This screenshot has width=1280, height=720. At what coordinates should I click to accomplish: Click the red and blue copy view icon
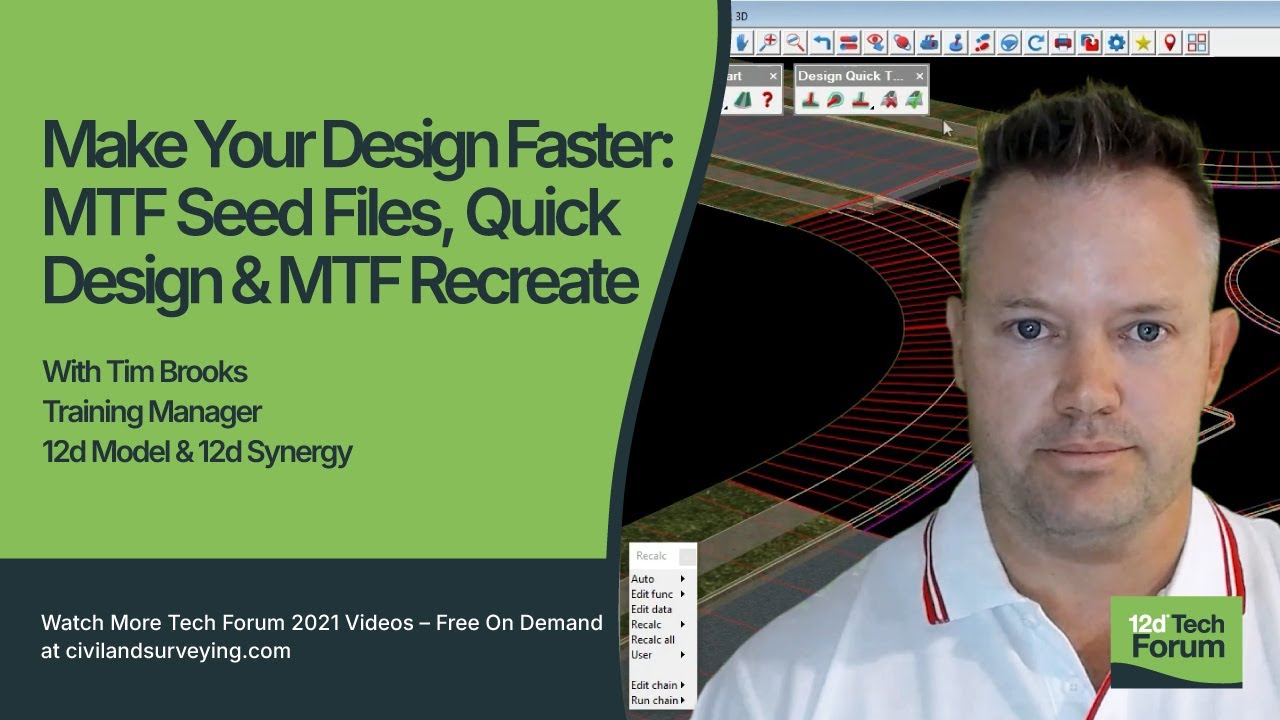tap(1090, 42)
